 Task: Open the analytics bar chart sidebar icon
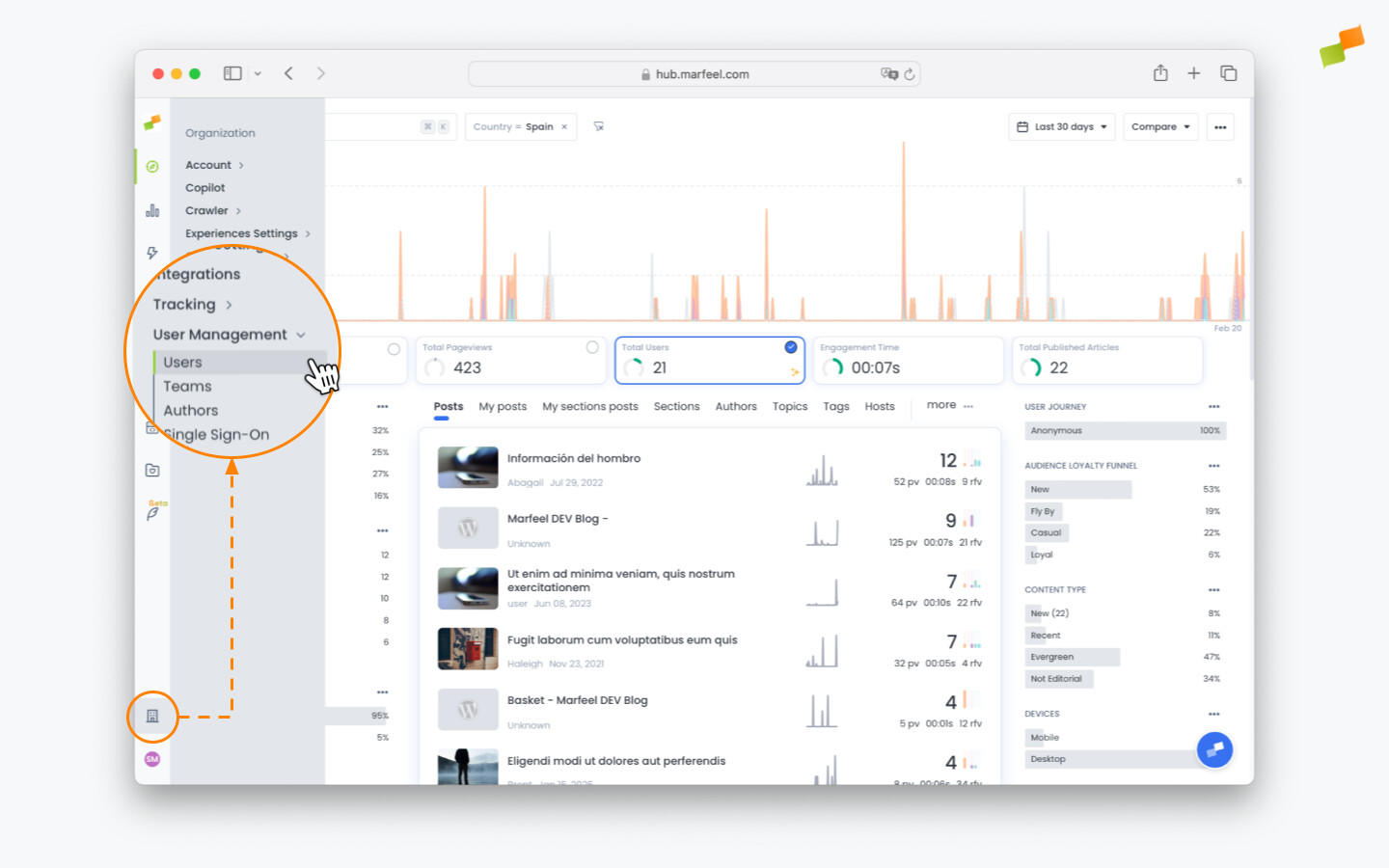coord(152,209)
